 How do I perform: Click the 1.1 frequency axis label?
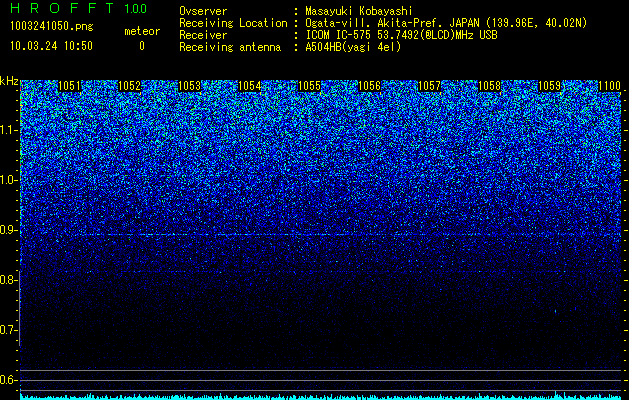point(9,130)
